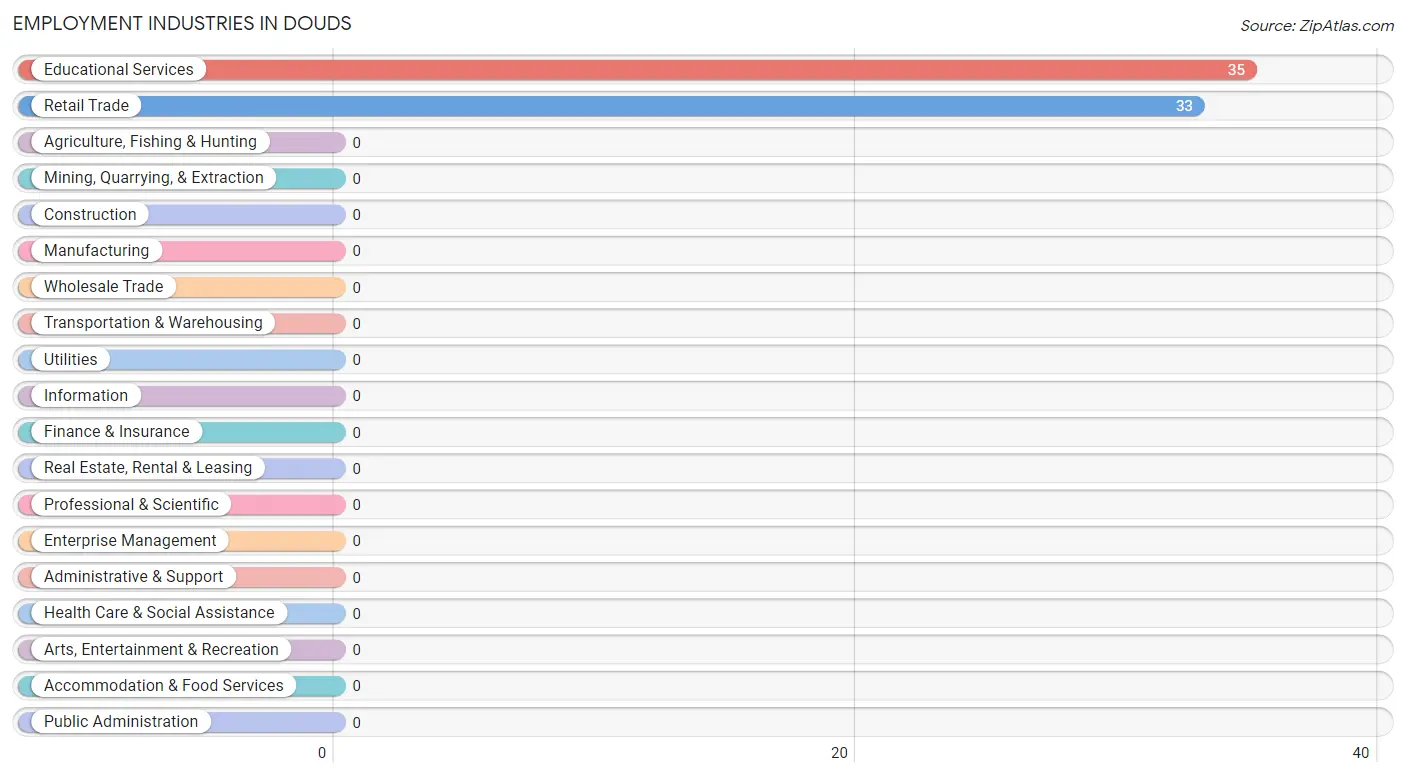Click the Utilities label

pos(70,360)
